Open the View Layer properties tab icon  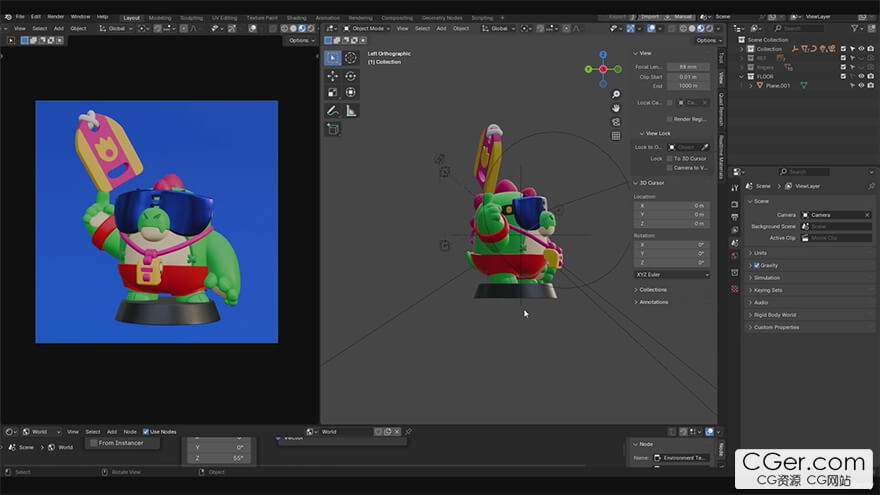point(735,230)
